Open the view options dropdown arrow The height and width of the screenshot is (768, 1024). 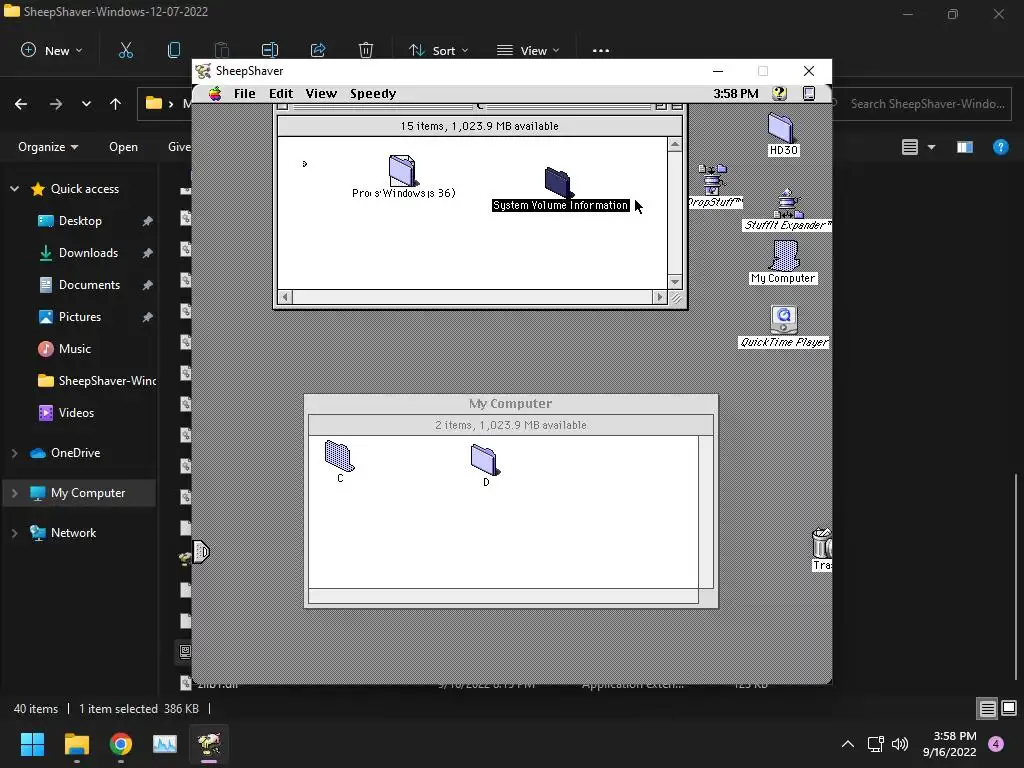pos(931,148)
